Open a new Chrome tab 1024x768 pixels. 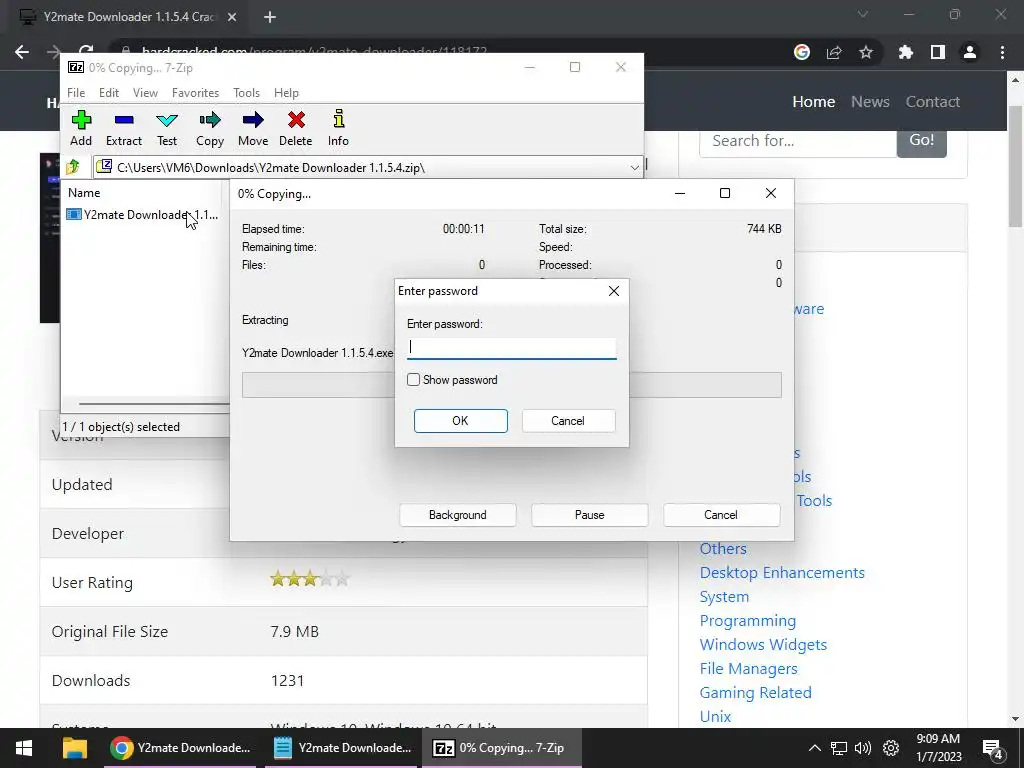point(270,17)
